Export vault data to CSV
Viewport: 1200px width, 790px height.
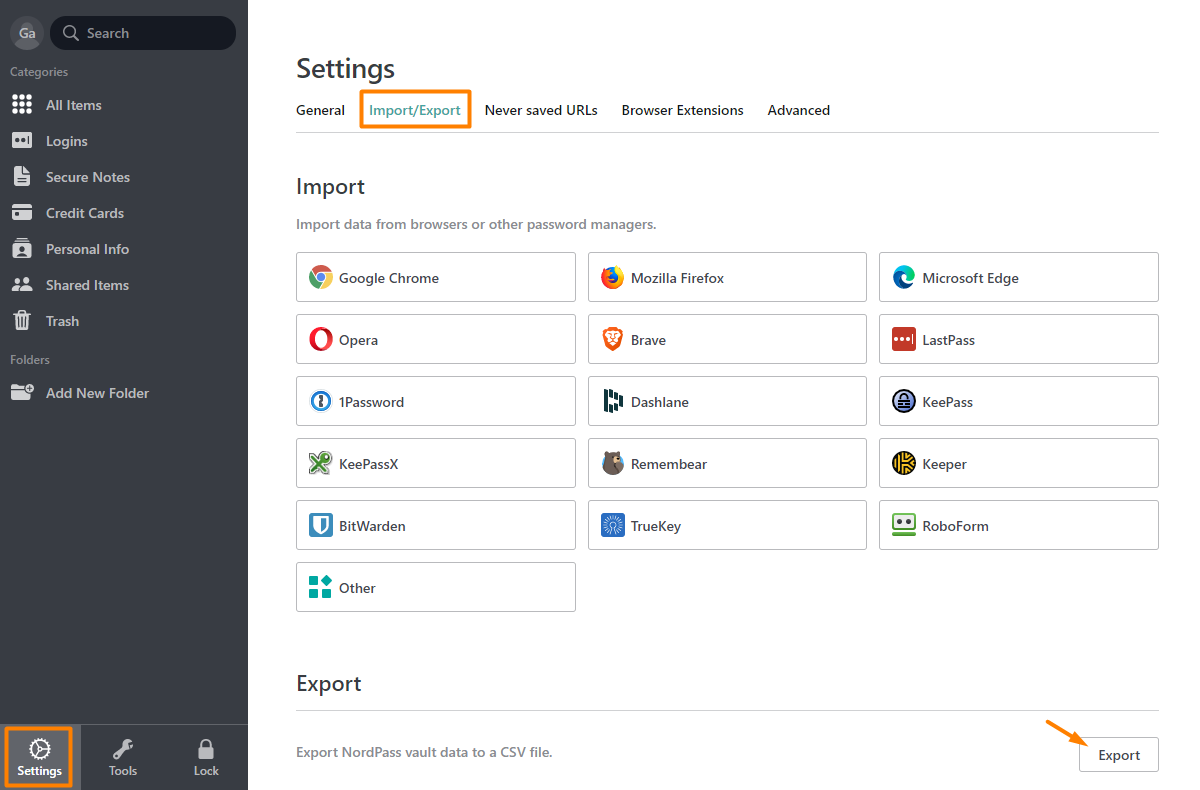1119,755
